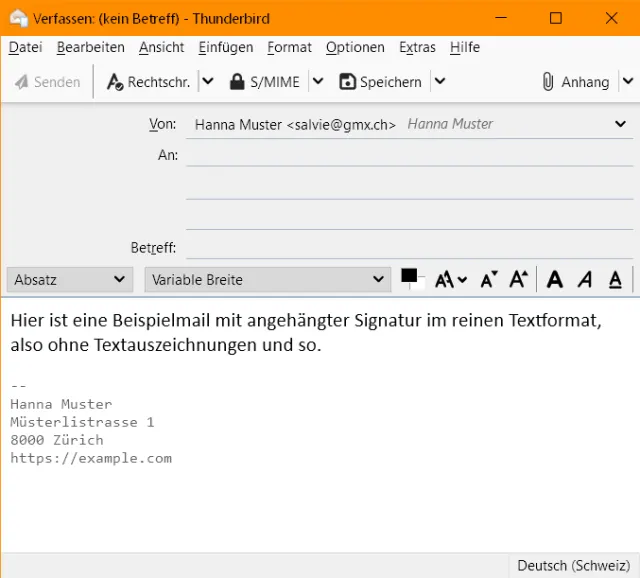This screenshot has height=578, width=640.
Task: Open the font size A dropdown icon
Action: pyautogui.click(x=451, y=280)
